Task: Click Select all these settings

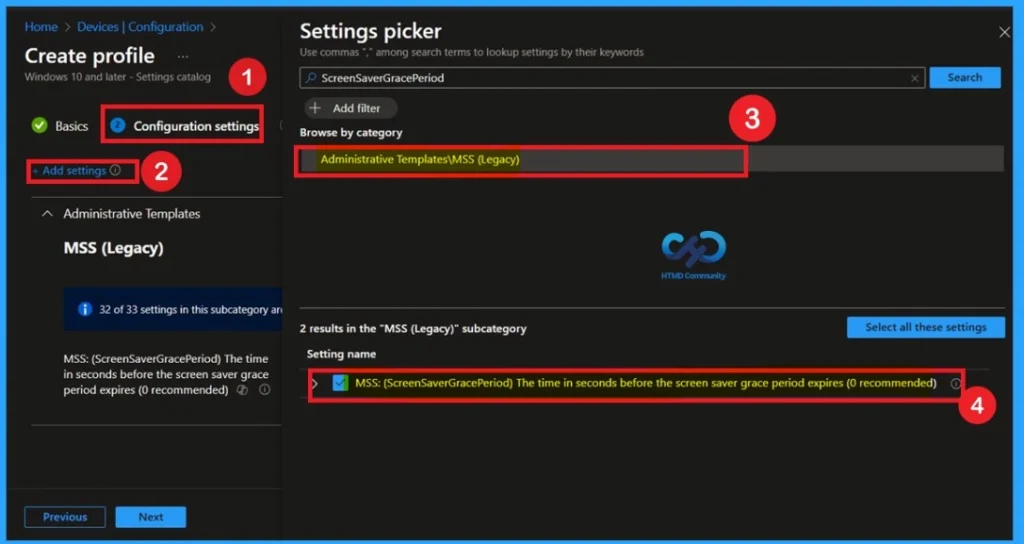Action: click(x=925, y=327)
